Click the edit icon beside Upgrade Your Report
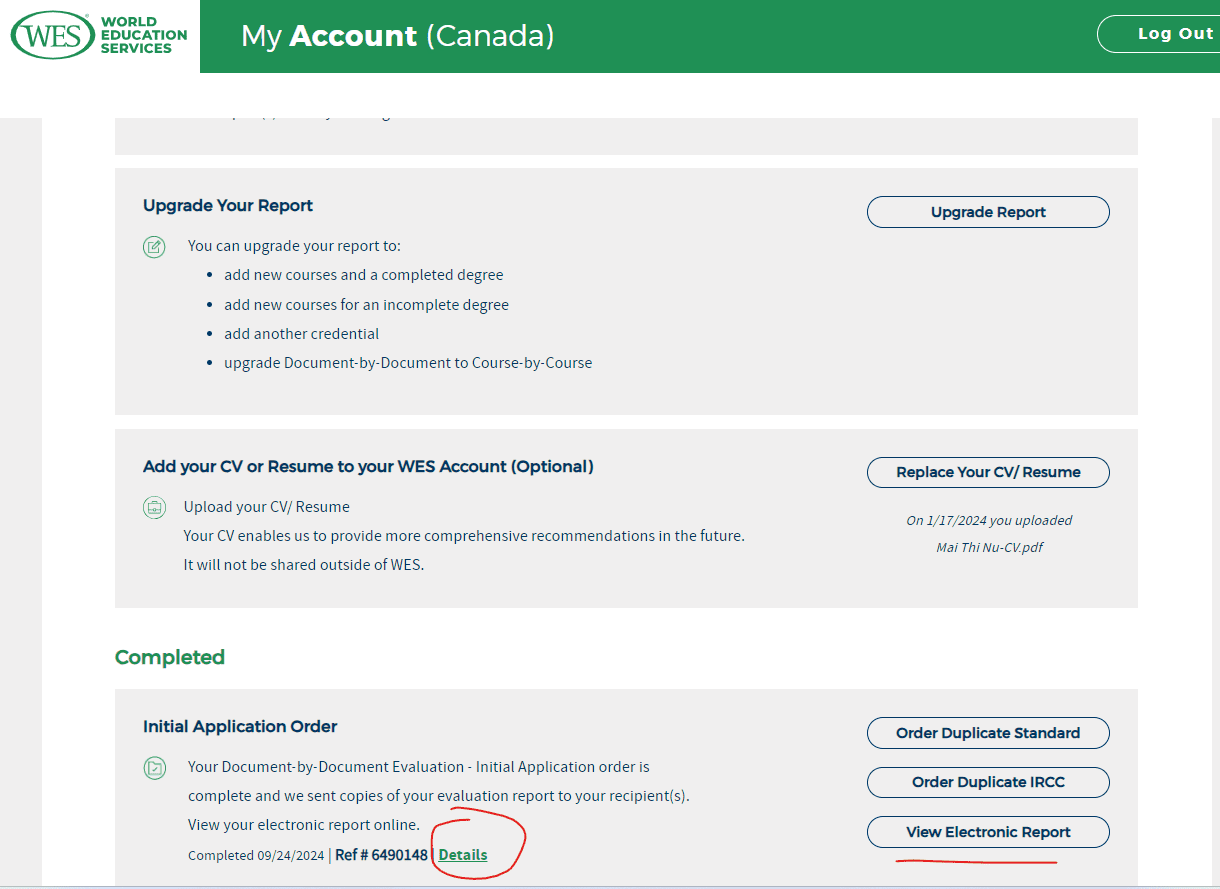 [154, 246]
